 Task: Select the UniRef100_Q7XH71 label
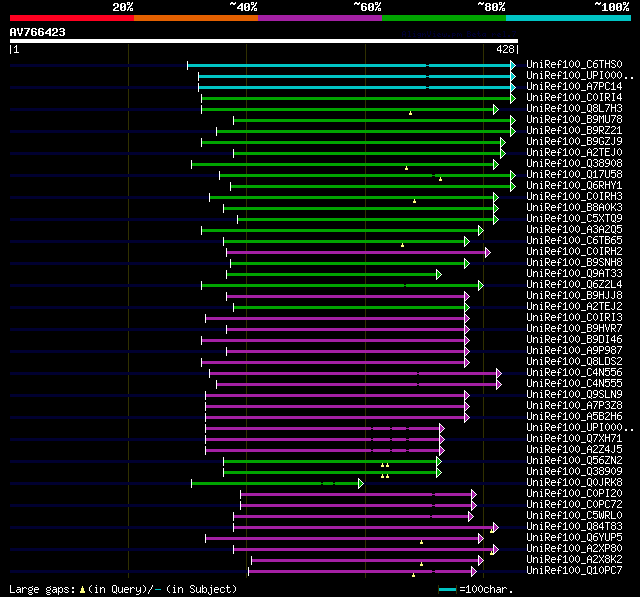point(574,439)
